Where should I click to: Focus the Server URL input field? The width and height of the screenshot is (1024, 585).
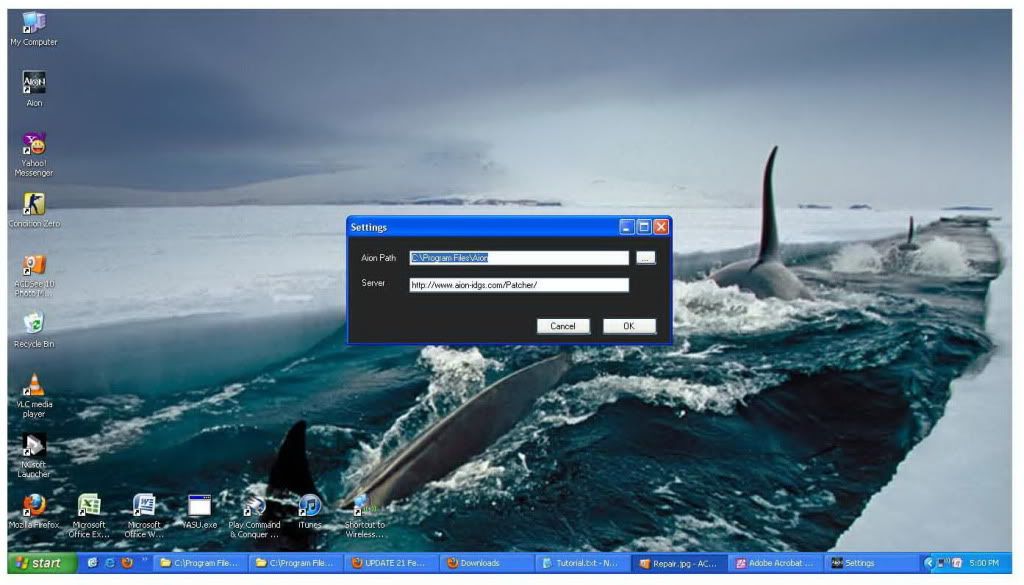pos(519,285)
